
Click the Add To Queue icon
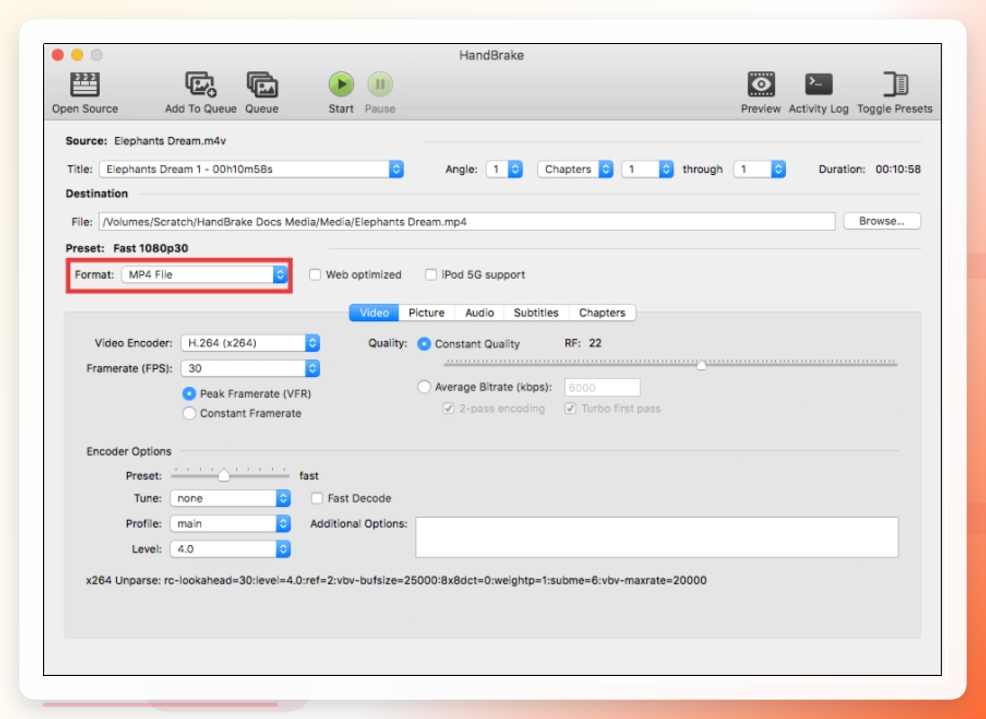201,84
